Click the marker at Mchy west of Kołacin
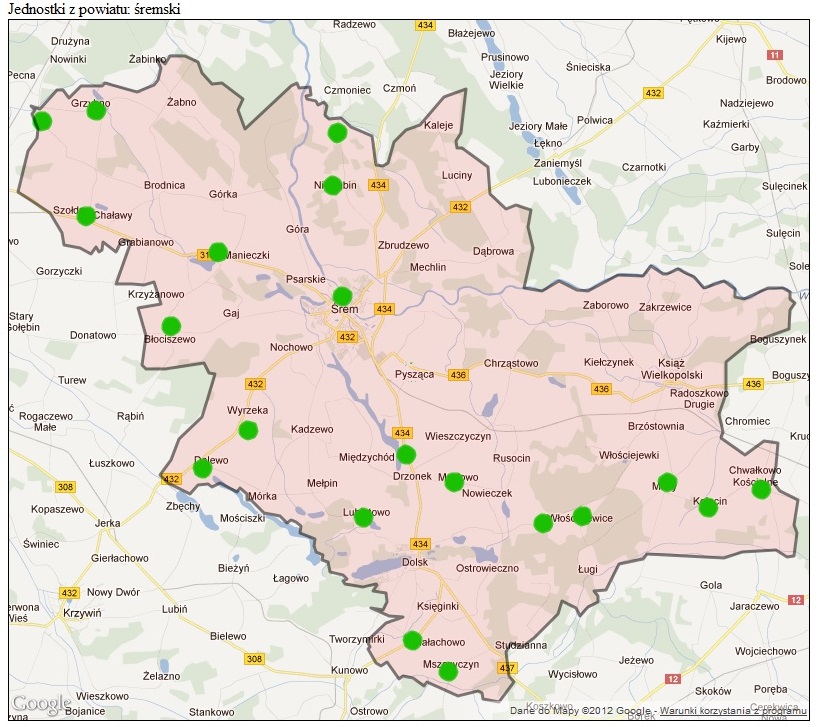 (669, 484)
